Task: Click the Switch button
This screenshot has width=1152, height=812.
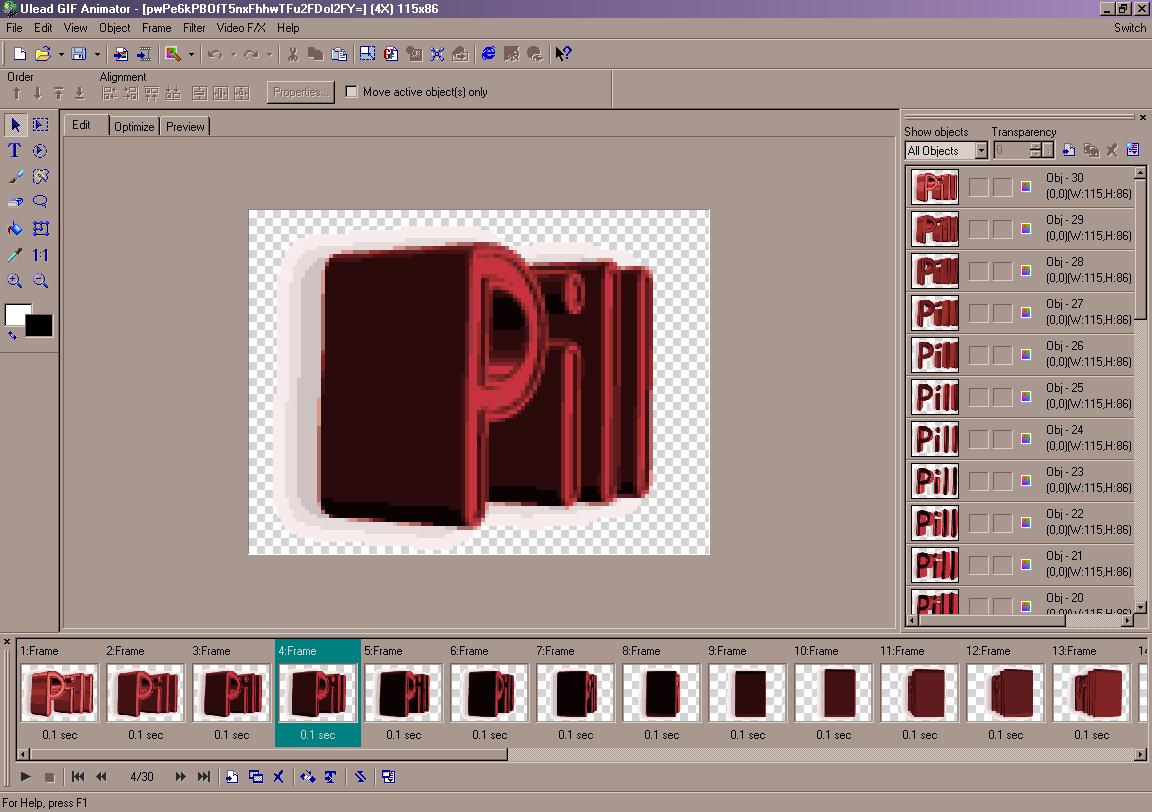Action: coord(1129,28)
